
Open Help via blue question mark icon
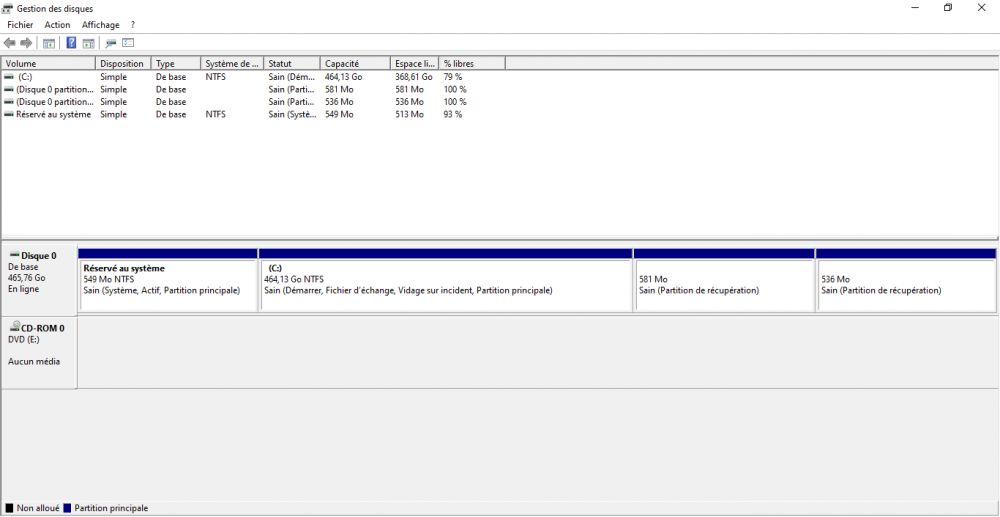pos(71,43)
